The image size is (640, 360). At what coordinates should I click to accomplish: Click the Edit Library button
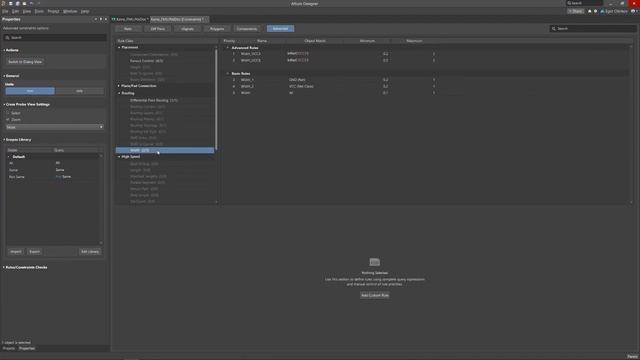click(x=90, y=252)
